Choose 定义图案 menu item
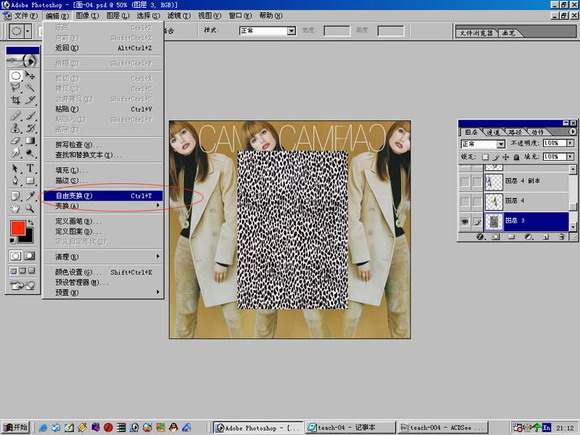Image resolution: width=580 pixels, height=435 pixels. [103, 232]
